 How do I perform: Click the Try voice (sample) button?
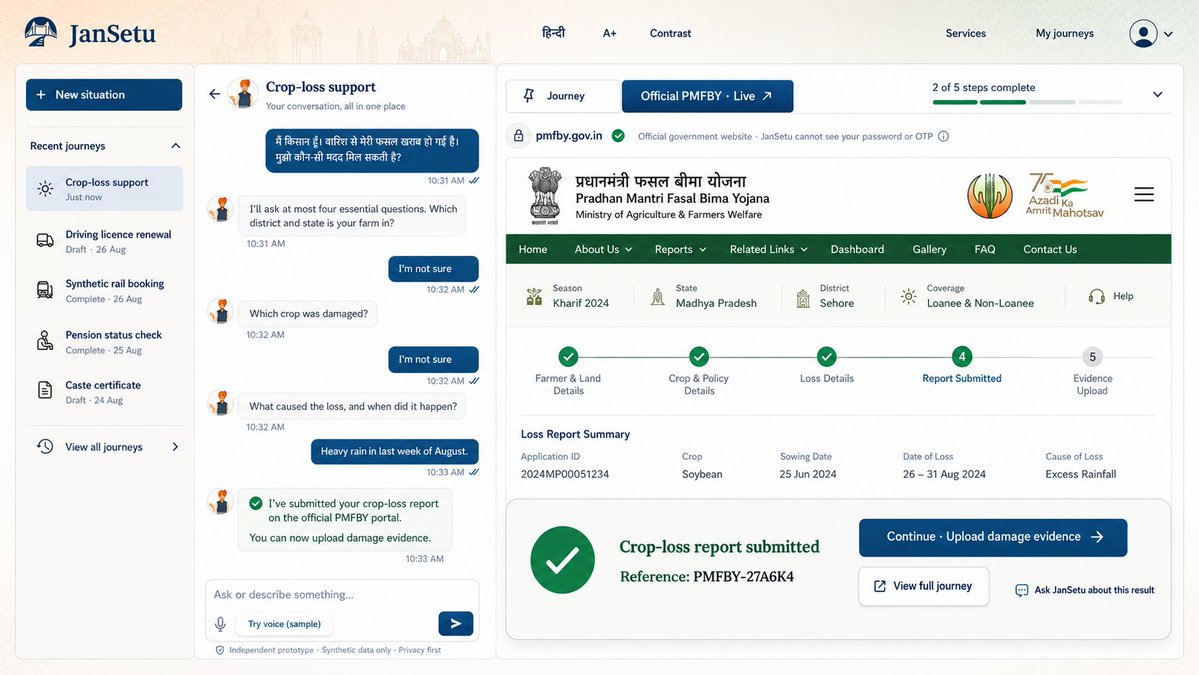tap(284, 624)
